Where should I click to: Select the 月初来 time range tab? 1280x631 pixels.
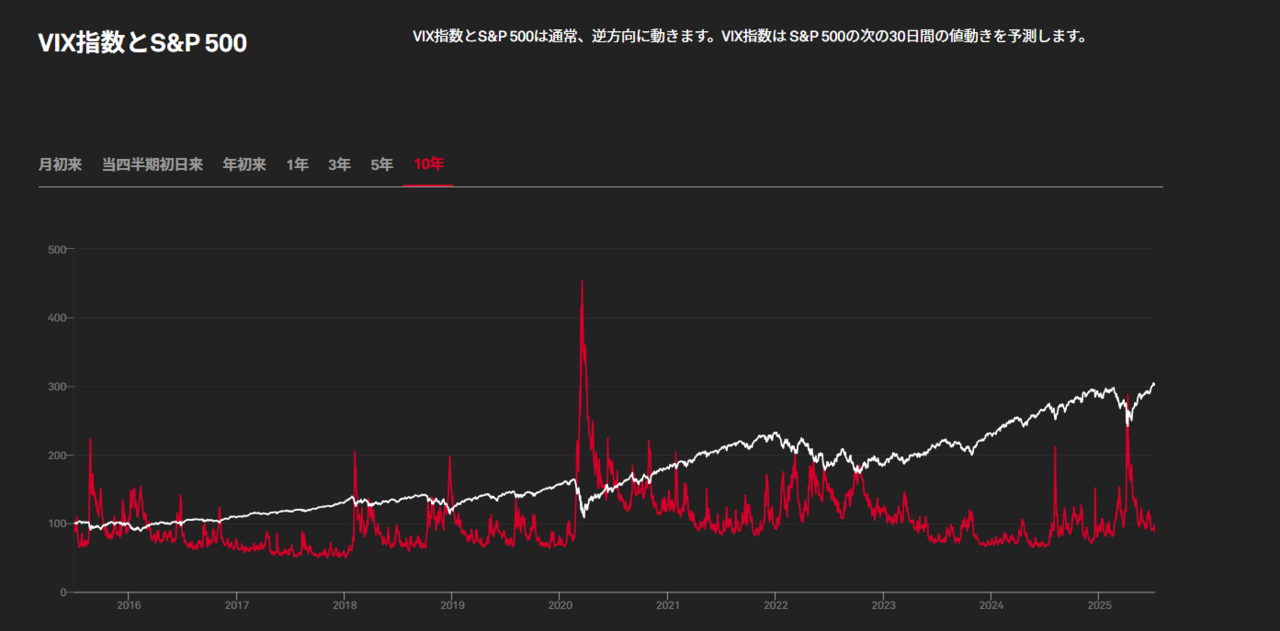[x=60, y=165]
